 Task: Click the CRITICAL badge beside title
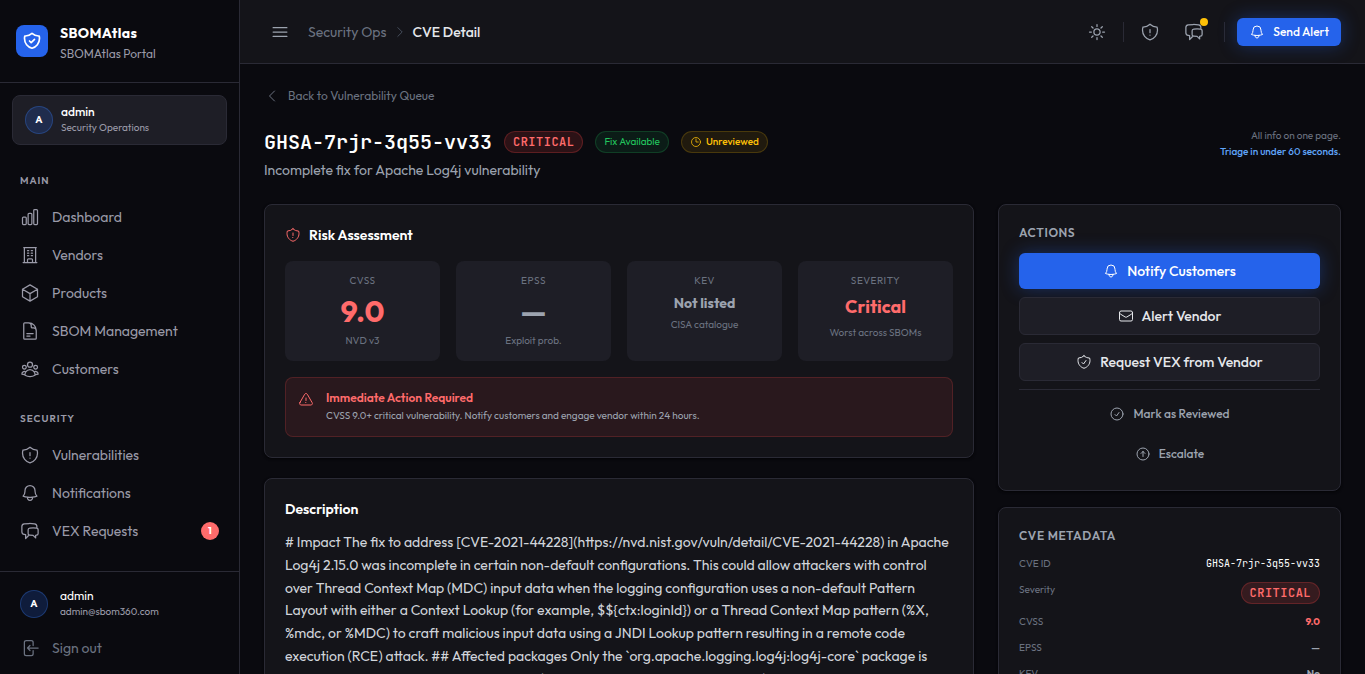click(x=543, y=142)
